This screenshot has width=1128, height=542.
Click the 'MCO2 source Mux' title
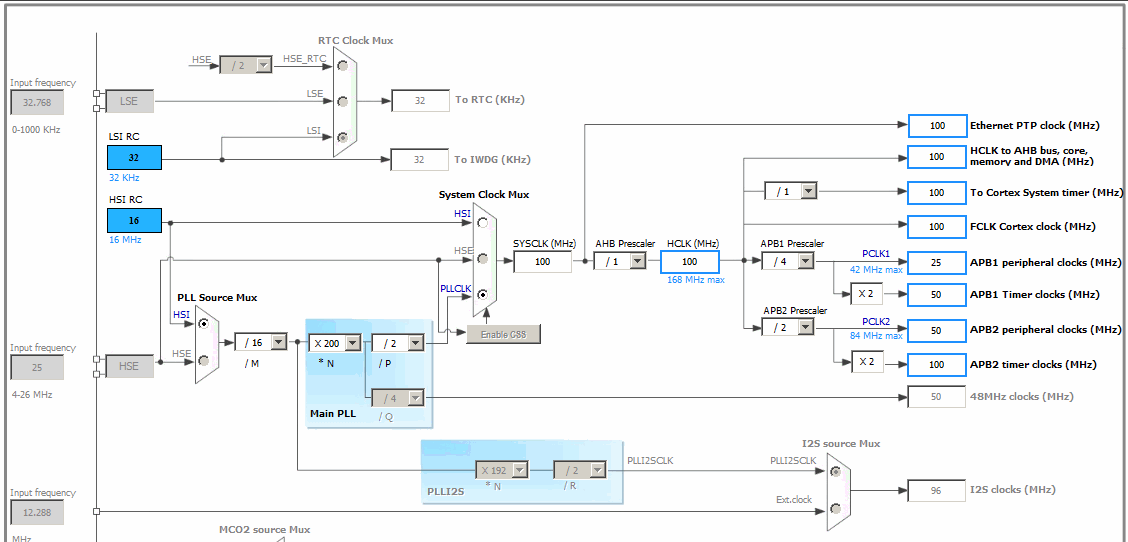(265, 530)
